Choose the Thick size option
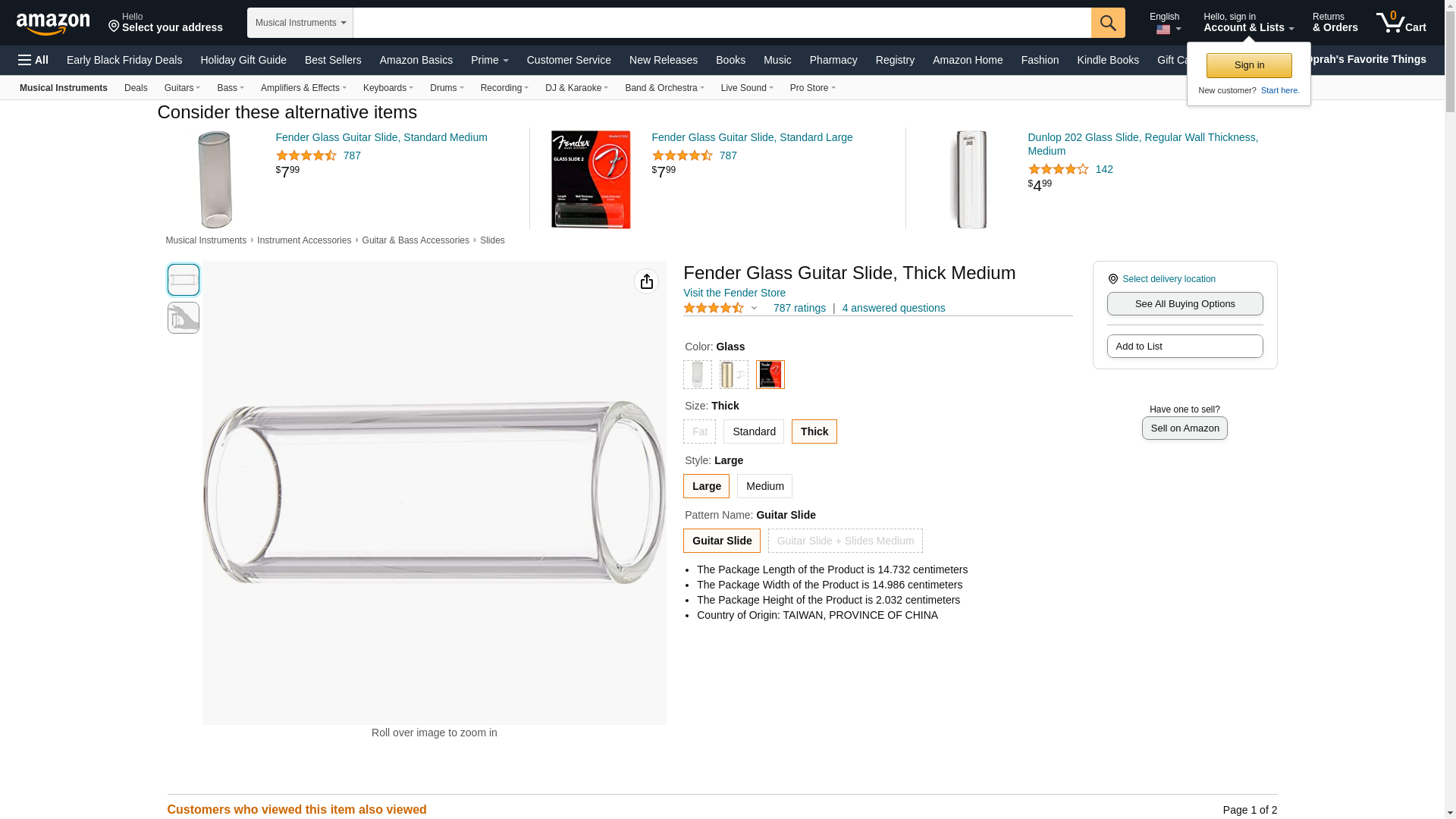The image size is (1456, 819). tap(814, 431)
